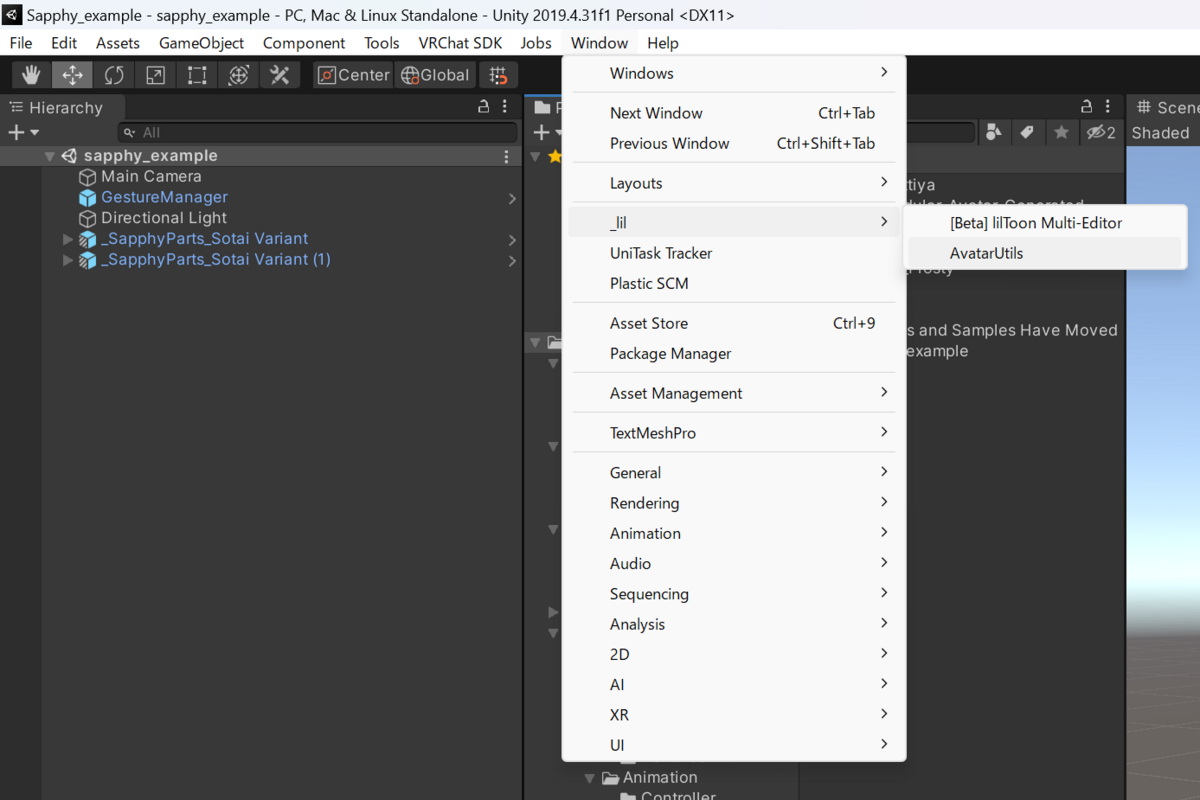Open the Help menu
The height and width of the screenshot is (800, 1200).
click(x=663, y=43)
